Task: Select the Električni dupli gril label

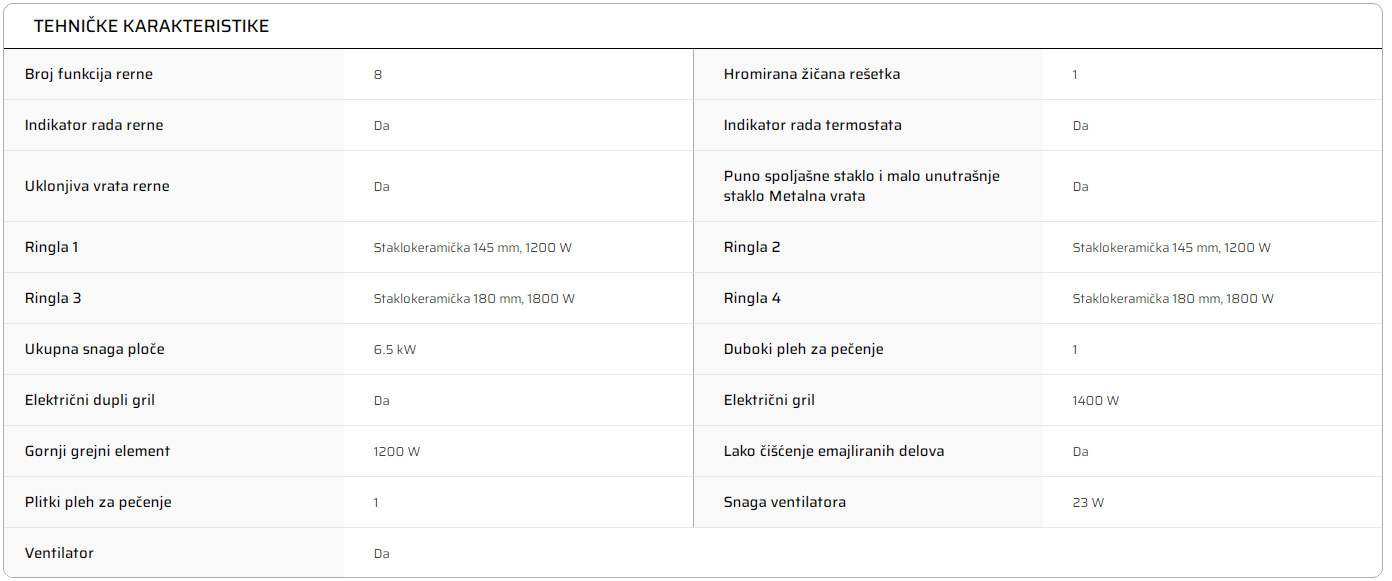Action: tap(90, 400)
